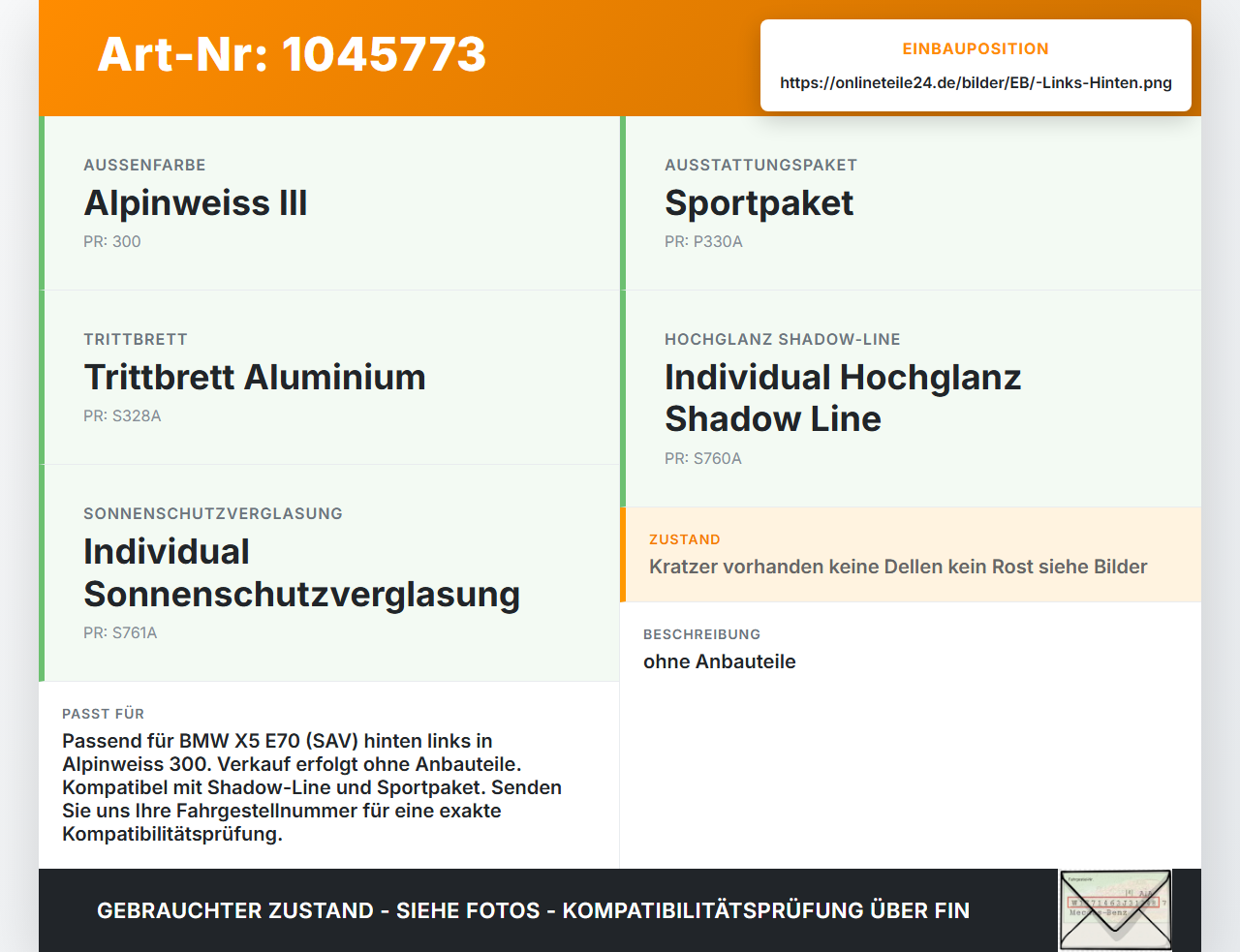Click the PR: S760A code

(703, 458)
